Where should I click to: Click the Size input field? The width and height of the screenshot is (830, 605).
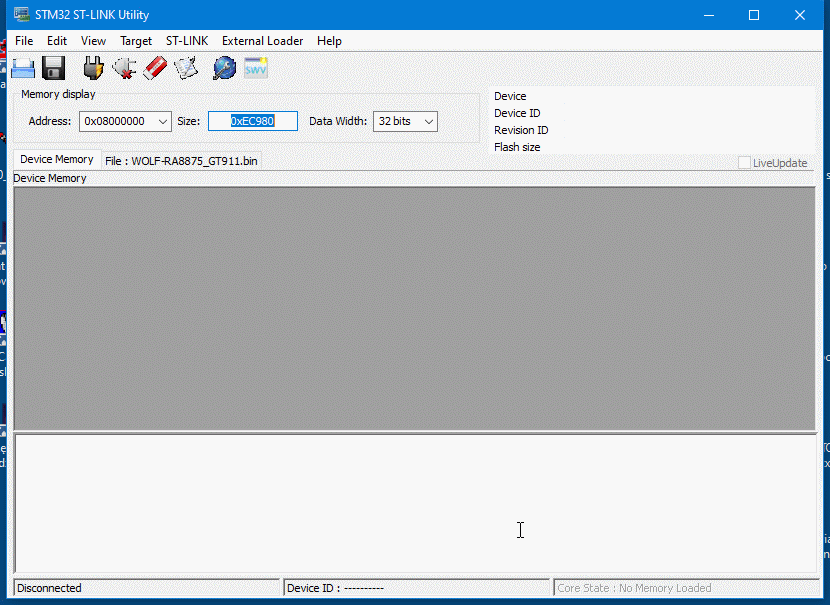click(252, 121)
